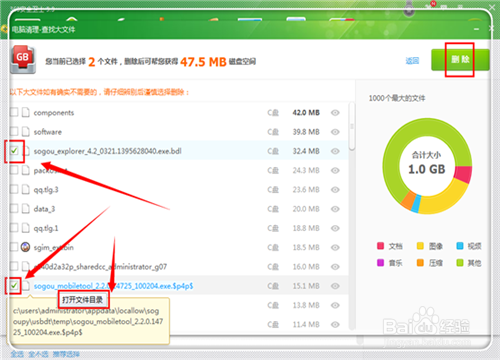Click the 全选 link at the bottom
The width and height of the screenshot is (500, 360).
pos(17,354)
